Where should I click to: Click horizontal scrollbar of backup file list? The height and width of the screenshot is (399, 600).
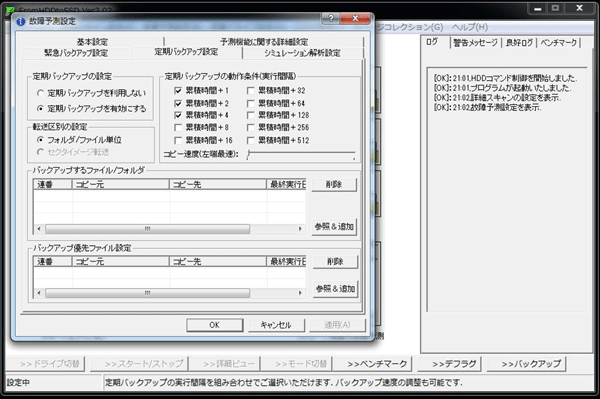pyautogui.click(x=147, y=229)
